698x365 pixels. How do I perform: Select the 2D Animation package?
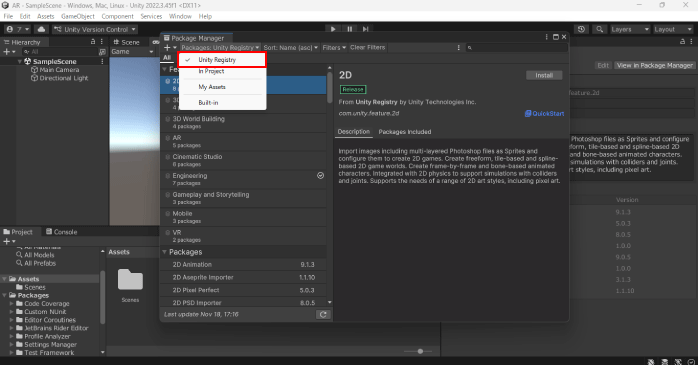coord(243,264)
